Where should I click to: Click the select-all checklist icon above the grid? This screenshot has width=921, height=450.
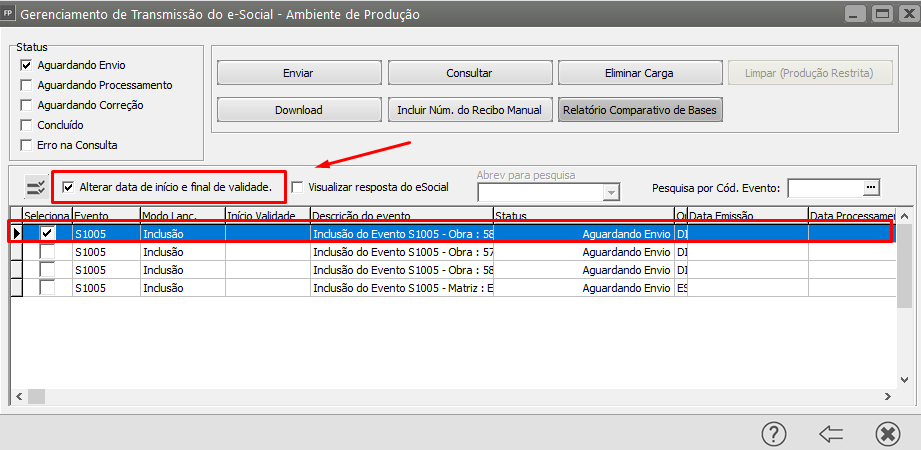tap(36, 188)
